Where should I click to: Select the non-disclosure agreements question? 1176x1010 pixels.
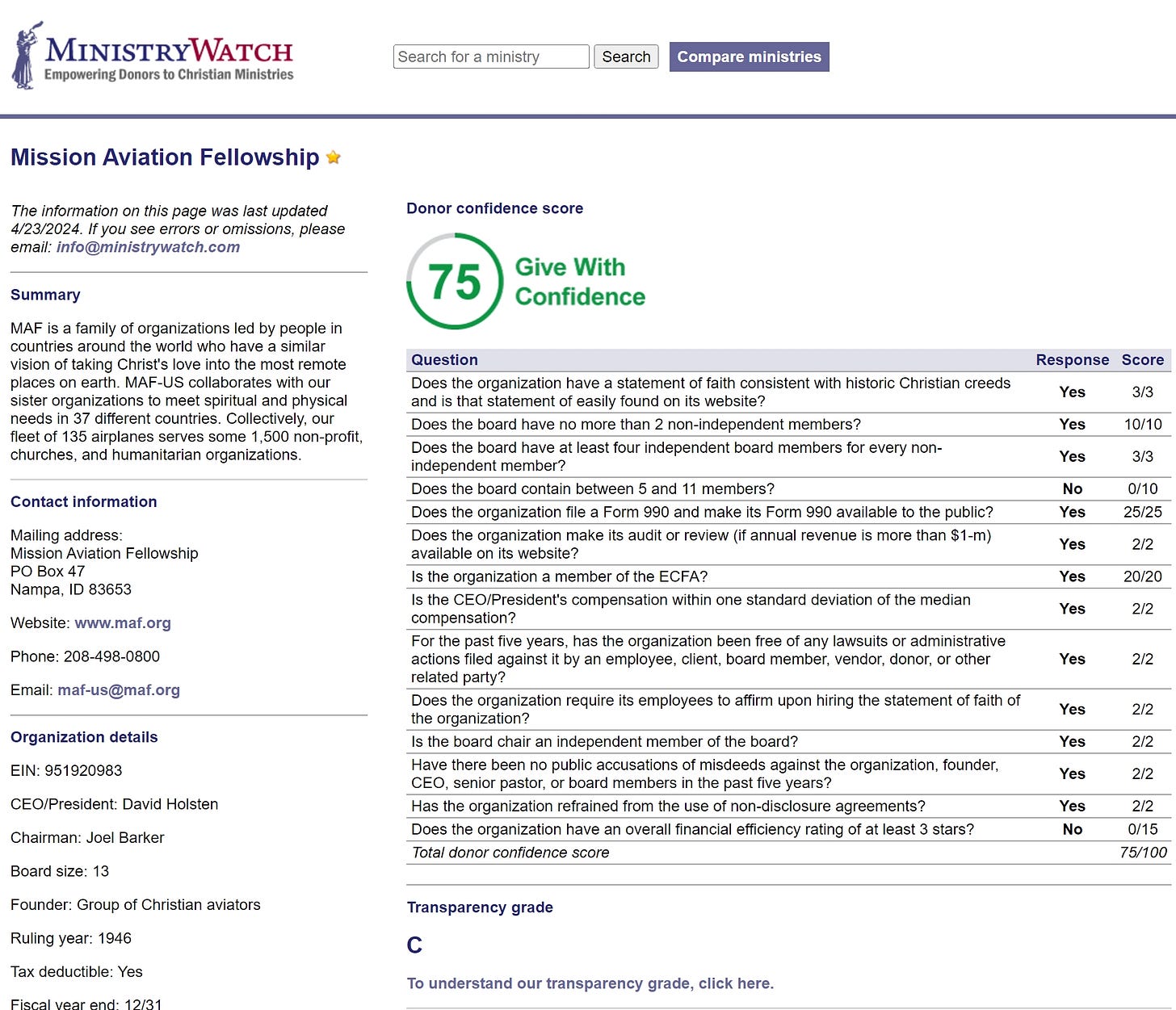click(668, 807)
